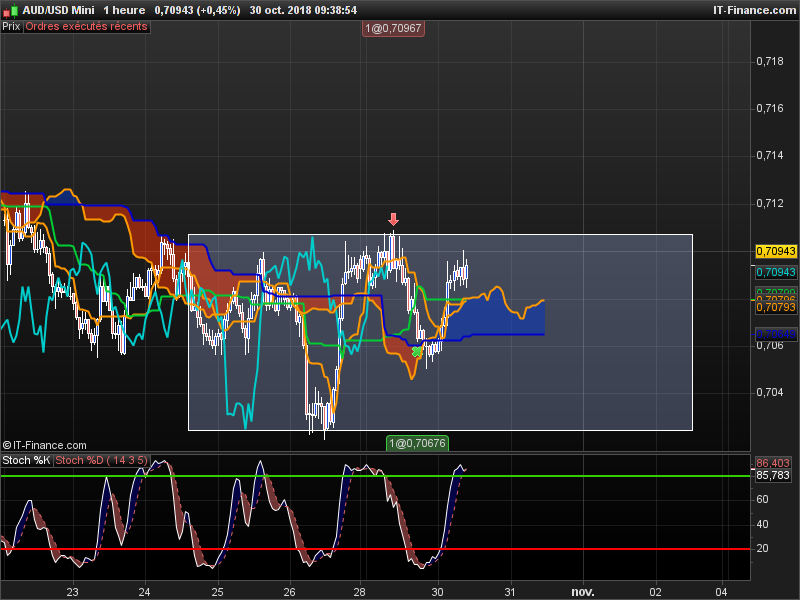The height and width of the screenshot is (600, 800).
Task: Click the green X order exit marker
Action: point(417,351)
